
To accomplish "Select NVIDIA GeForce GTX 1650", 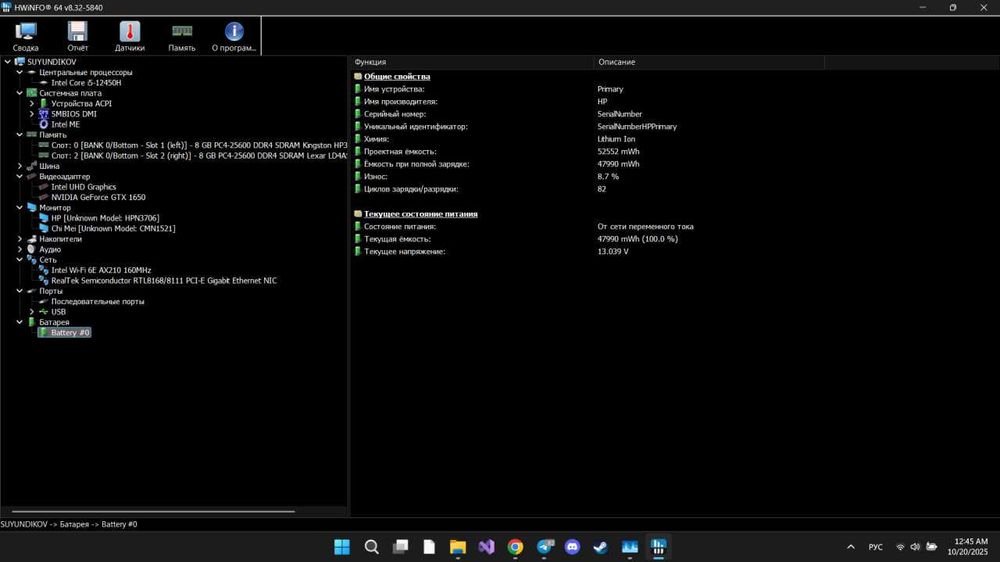I will [98, 197].
